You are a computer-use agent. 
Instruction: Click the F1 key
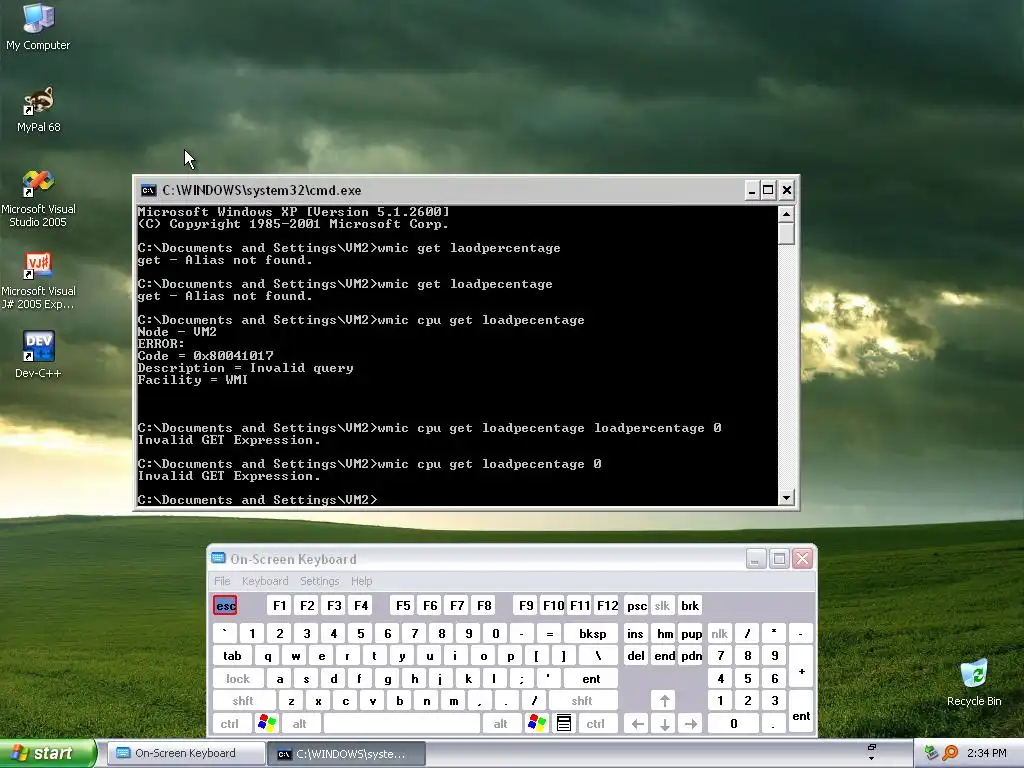click(x=279, y=605)
